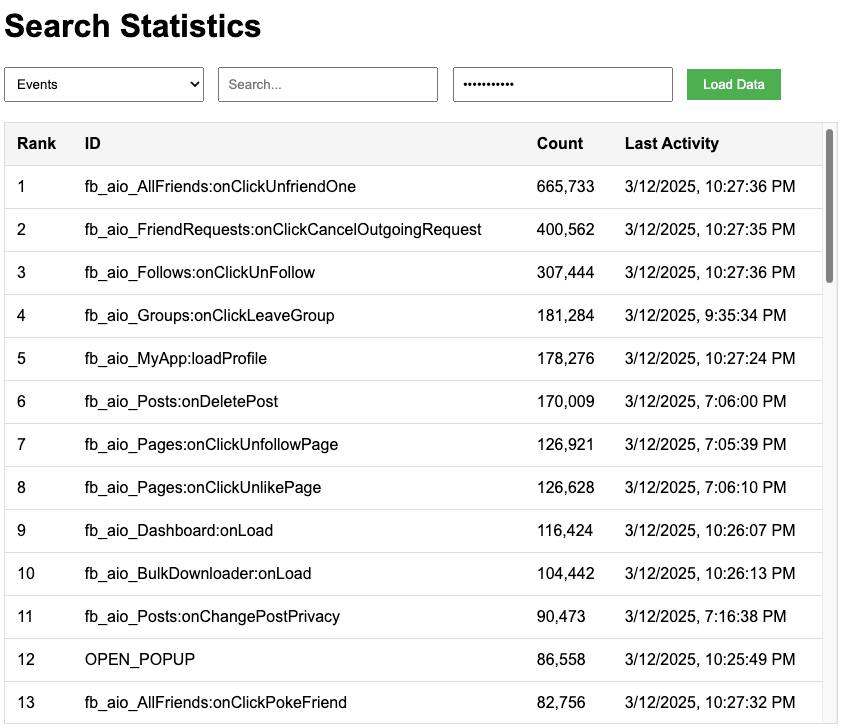
Task: Click the count value 307,444
Action: pos(566,273)
